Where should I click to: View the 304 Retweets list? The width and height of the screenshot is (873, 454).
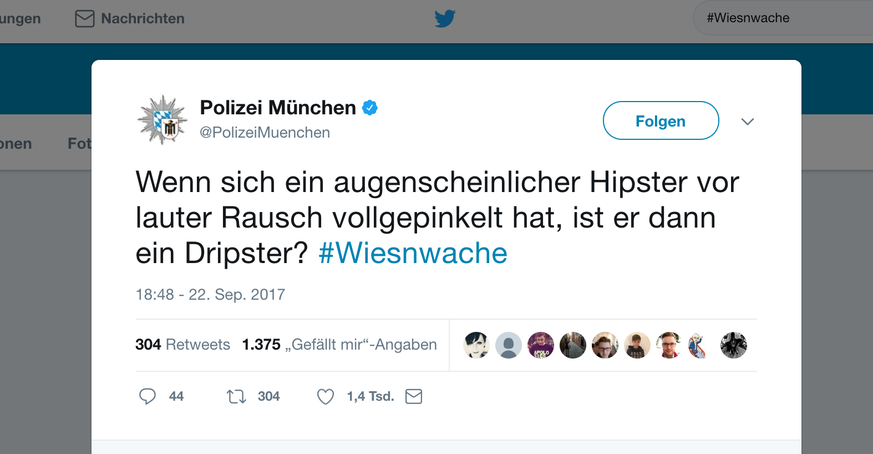182,345
